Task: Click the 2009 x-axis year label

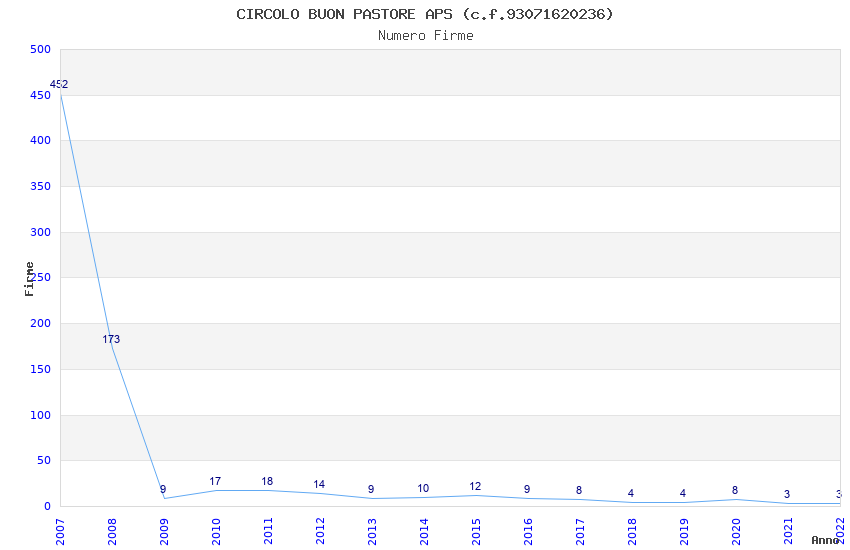Action: point(164,532)
